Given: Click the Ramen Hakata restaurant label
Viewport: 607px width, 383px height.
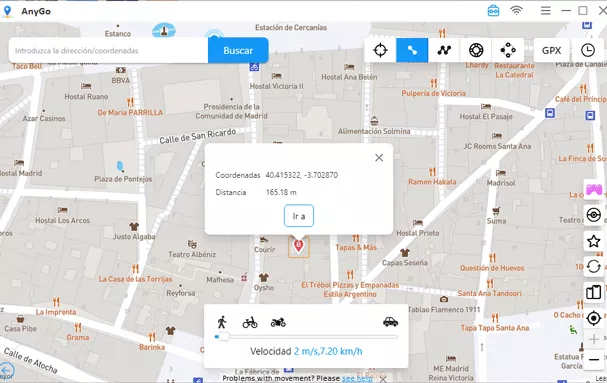Looking at the screenshot, I should [432, 182].
